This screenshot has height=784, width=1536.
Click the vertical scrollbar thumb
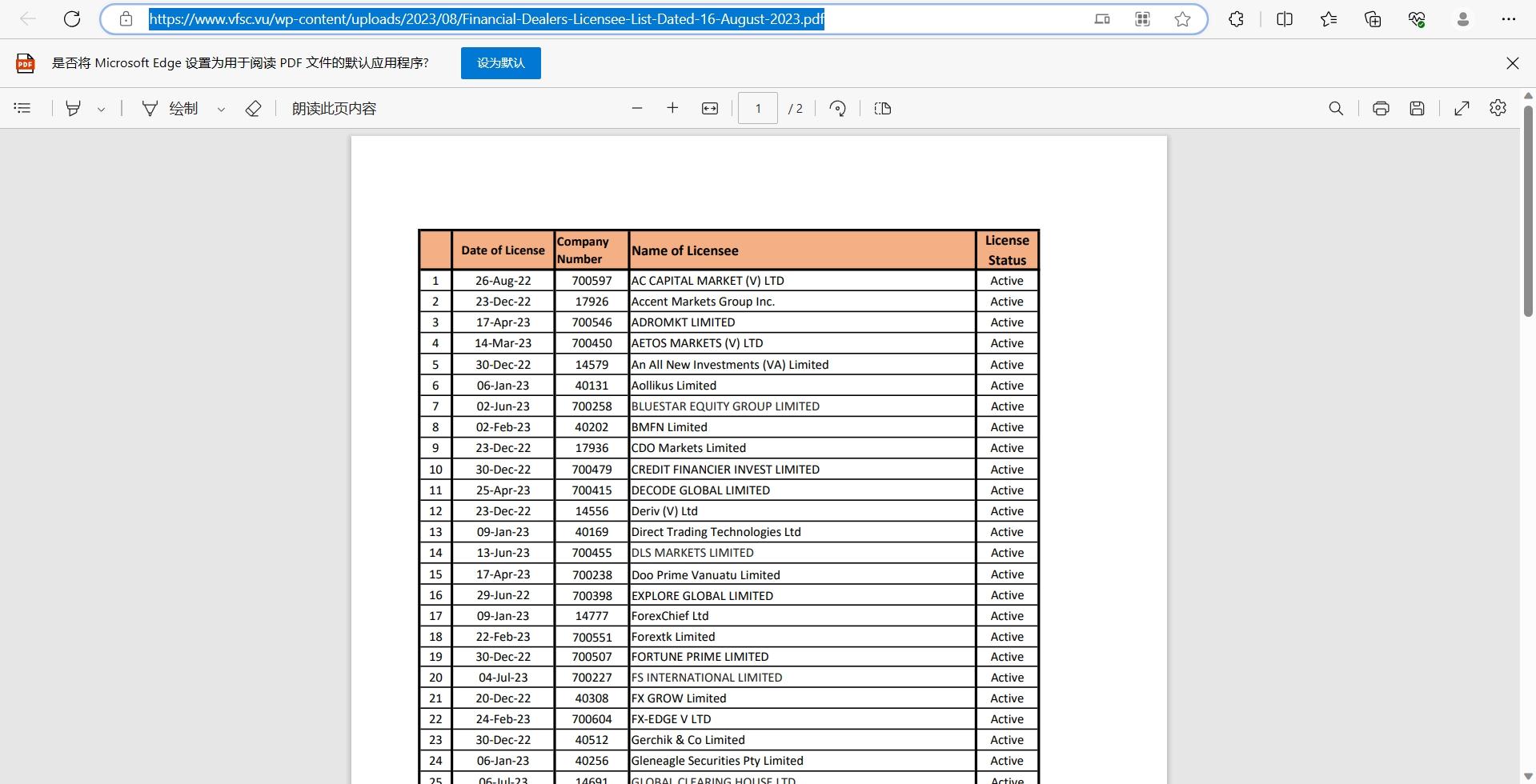[x=1528, y=211]
